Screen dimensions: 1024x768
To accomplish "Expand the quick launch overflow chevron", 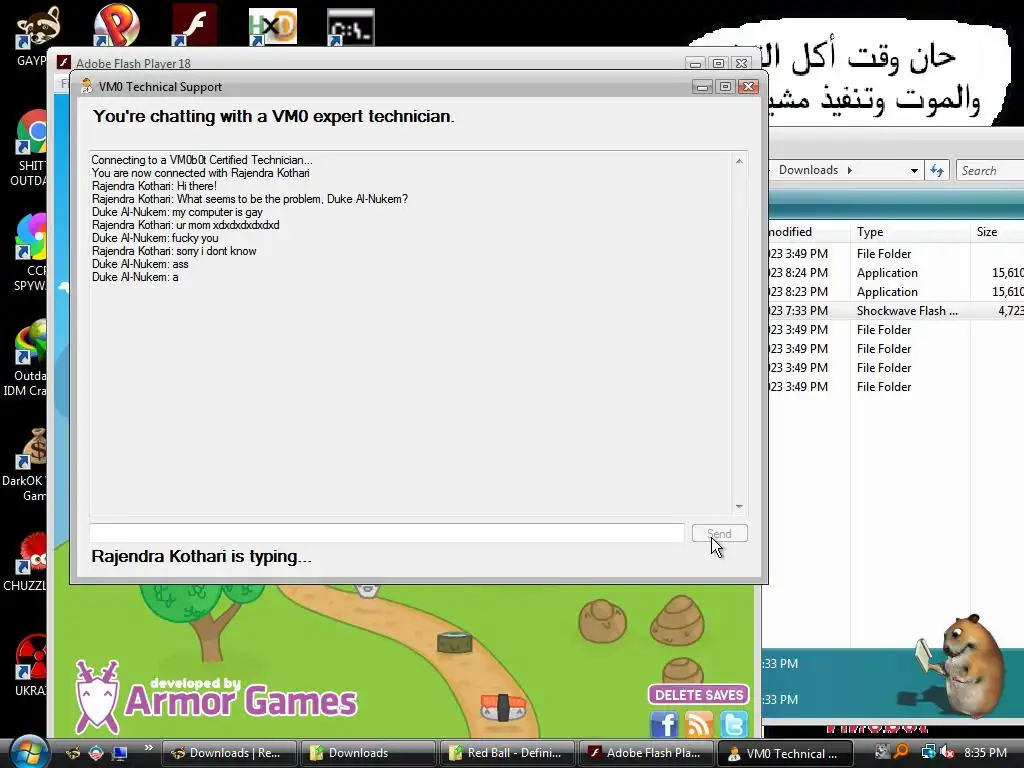I will (x=148, y=748).
